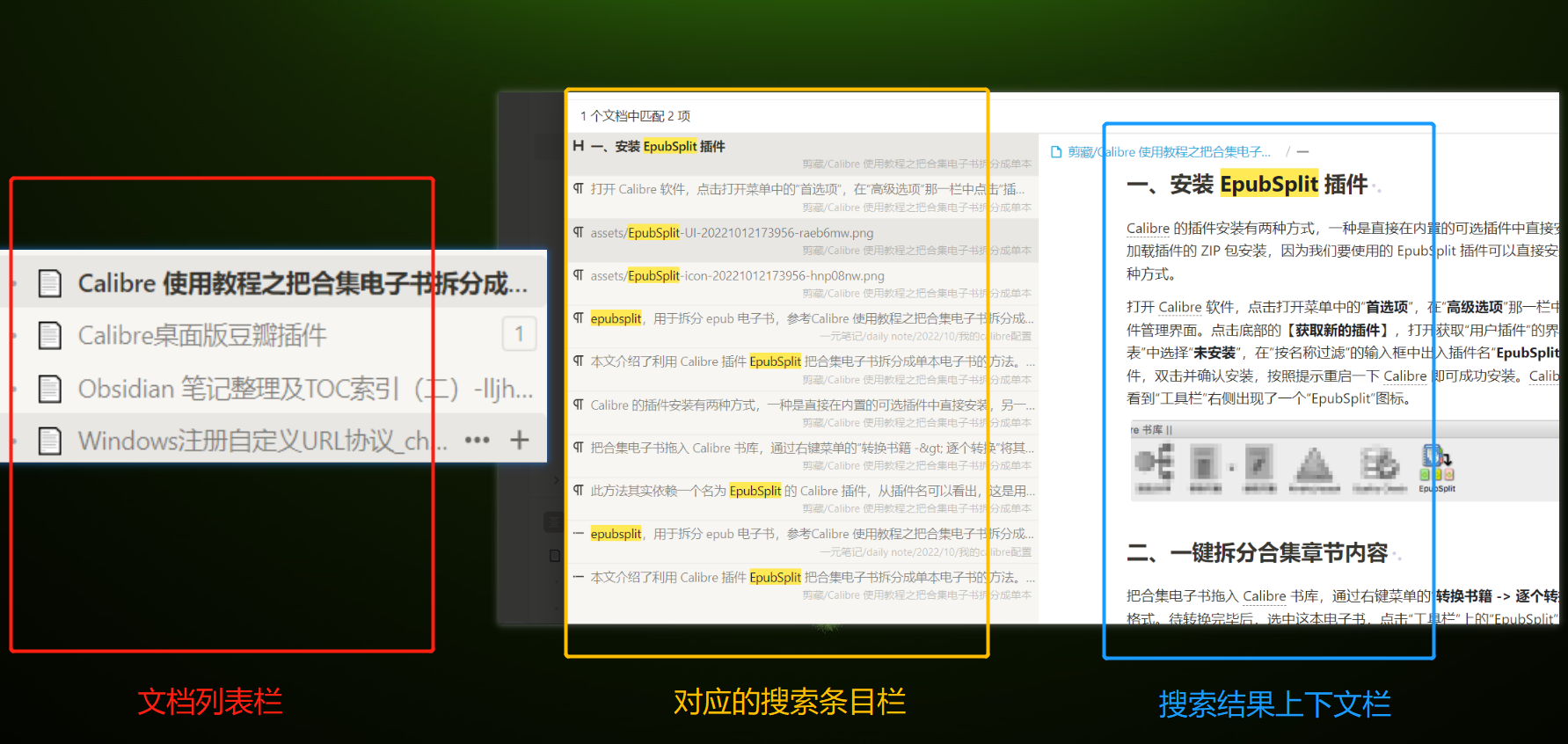This screenshot has width=1568, height=744.
Task: Click the bold text 【获取新的插件】 in the preview
Action: pos(1338,330)
